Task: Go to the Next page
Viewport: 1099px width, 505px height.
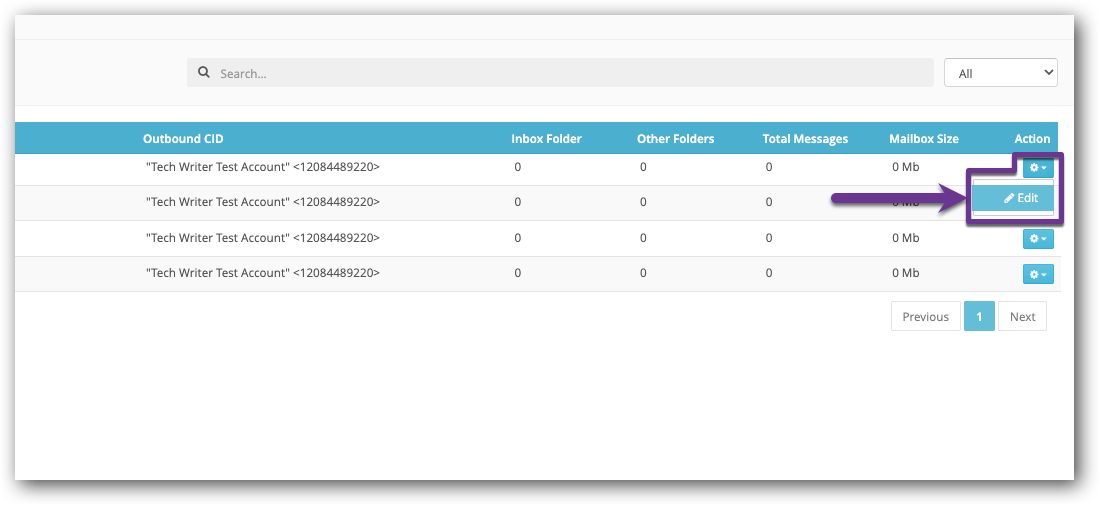Action: pos(1022,317)
